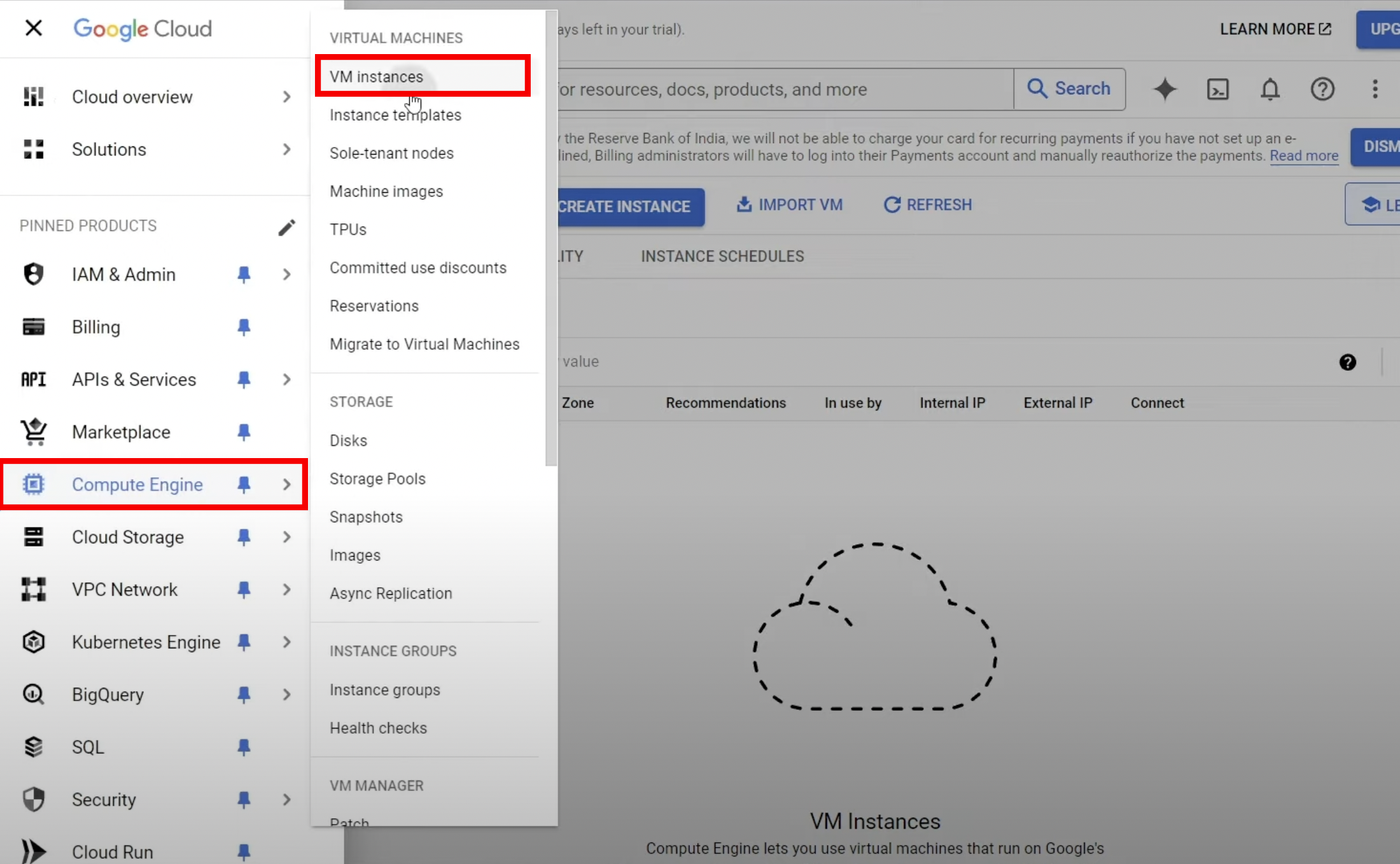Click the help question mark icon
Screen dimensions: 1400x864
pyautogui.click(x=1322, y=89)
